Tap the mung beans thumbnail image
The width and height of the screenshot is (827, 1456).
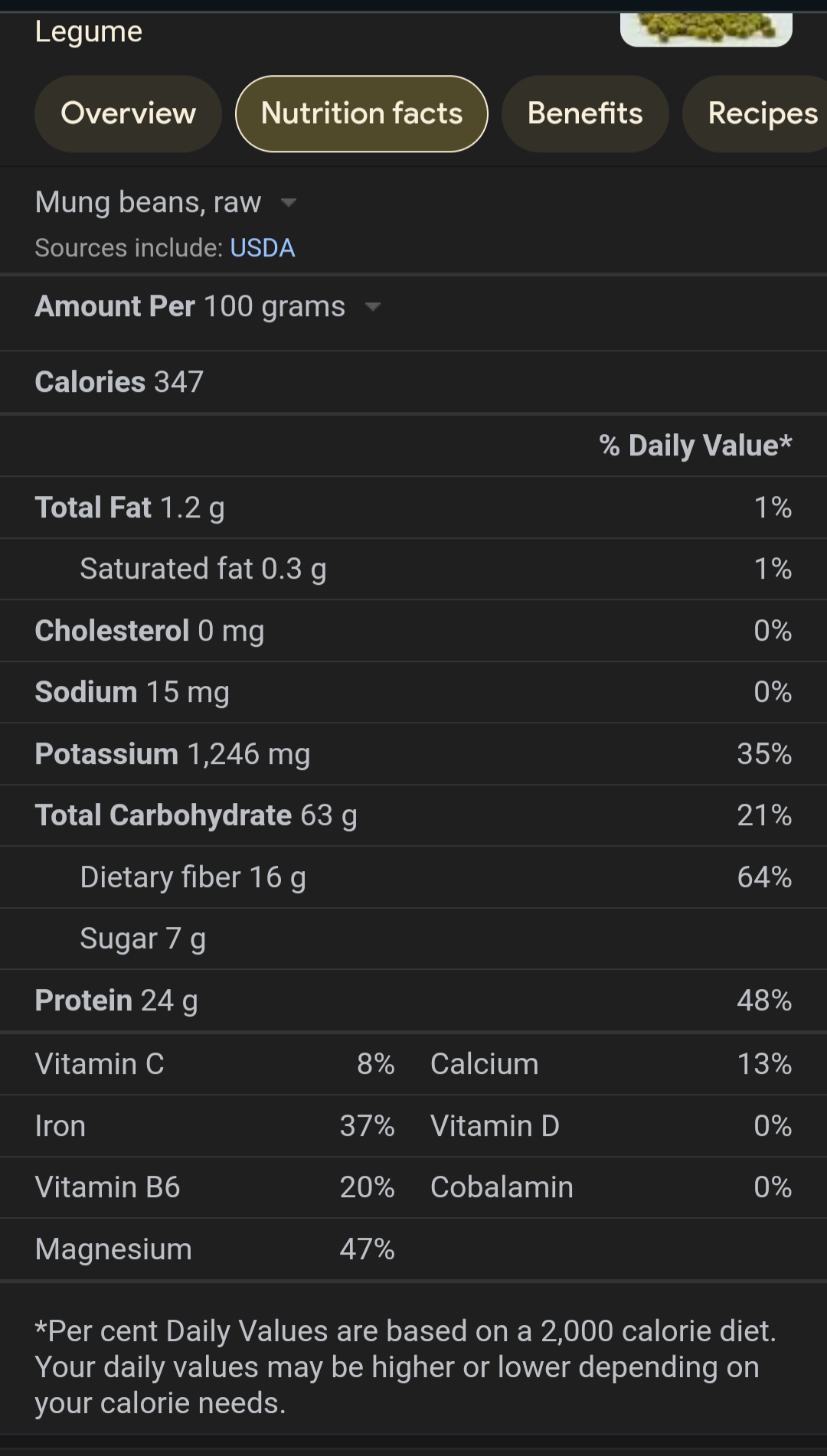point(706,28)
